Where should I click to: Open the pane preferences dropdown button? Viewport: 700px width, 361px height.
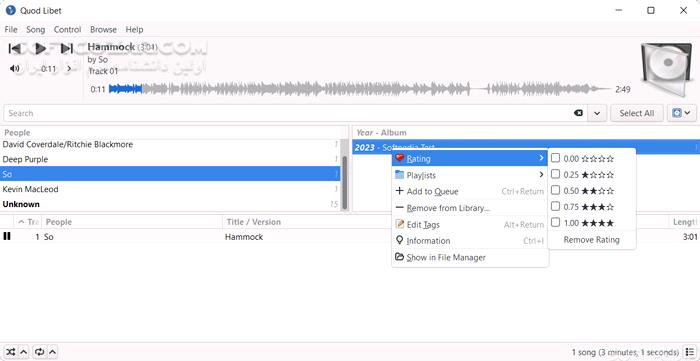click(681, 113)
